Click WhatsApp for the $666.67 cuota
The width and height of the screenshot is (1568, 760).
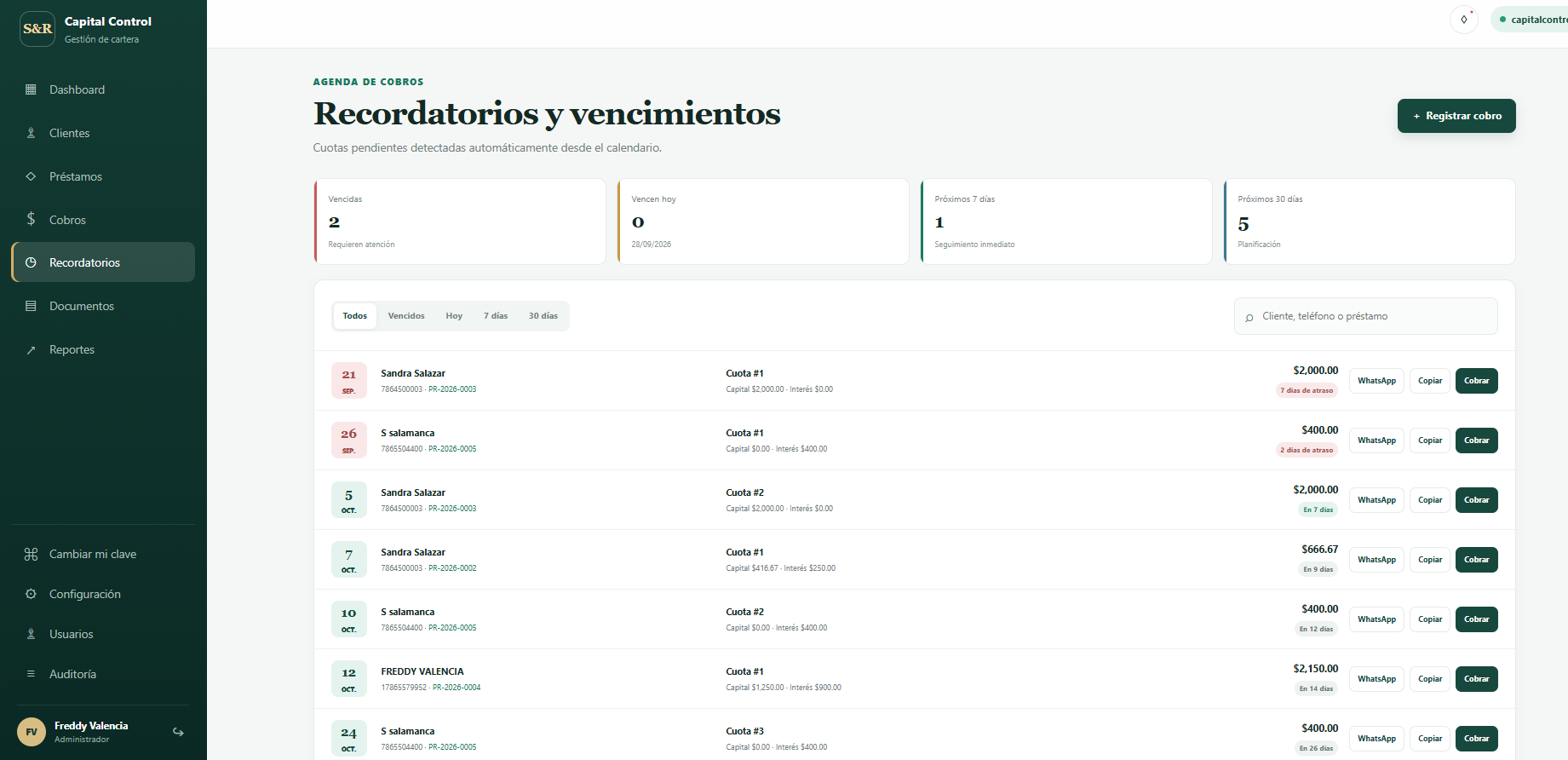click(1376, 560)
